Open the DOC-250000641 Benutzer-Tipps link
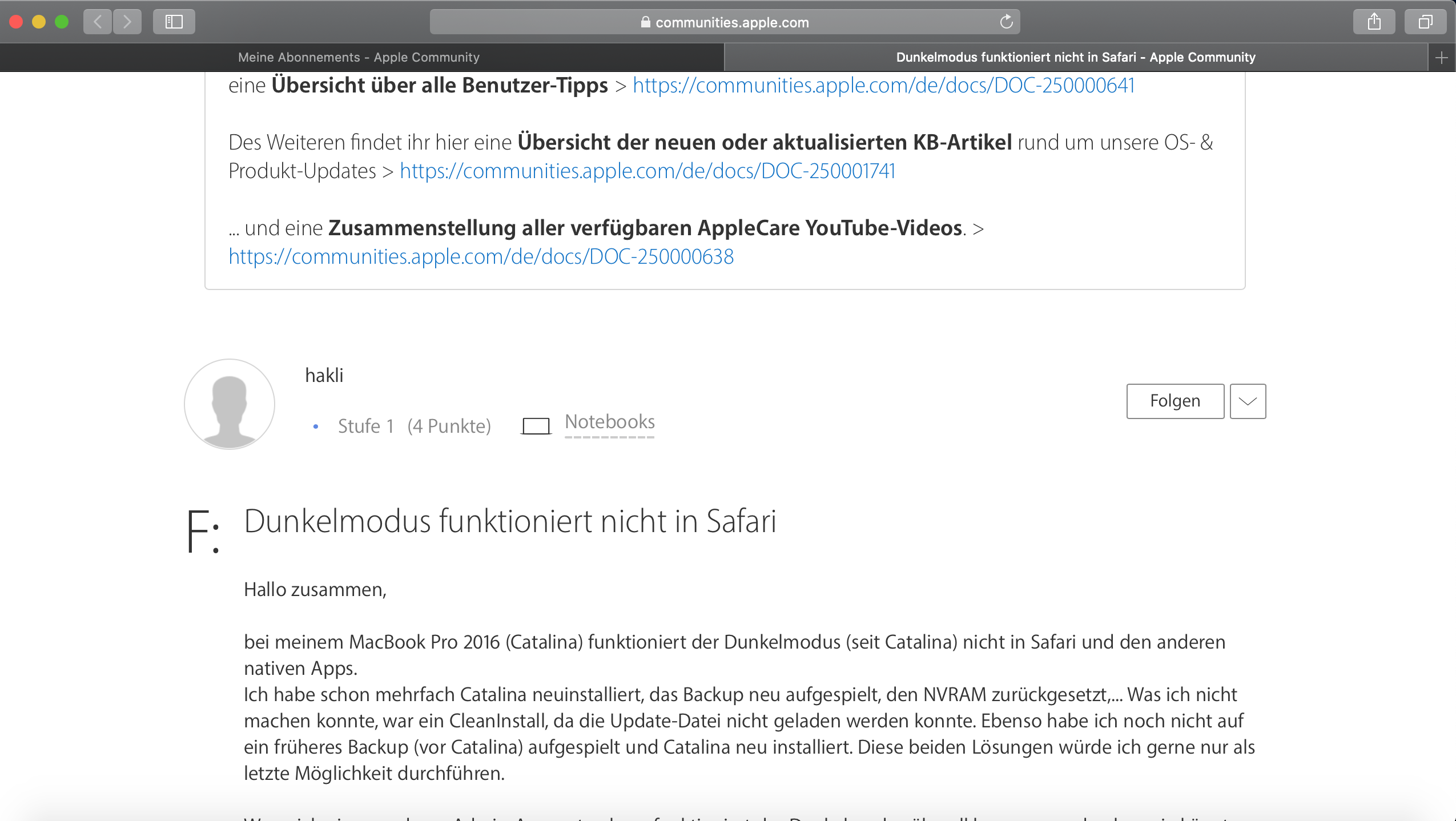Image resolution: width=1456 pixels, height=821 pixels. 883,85
